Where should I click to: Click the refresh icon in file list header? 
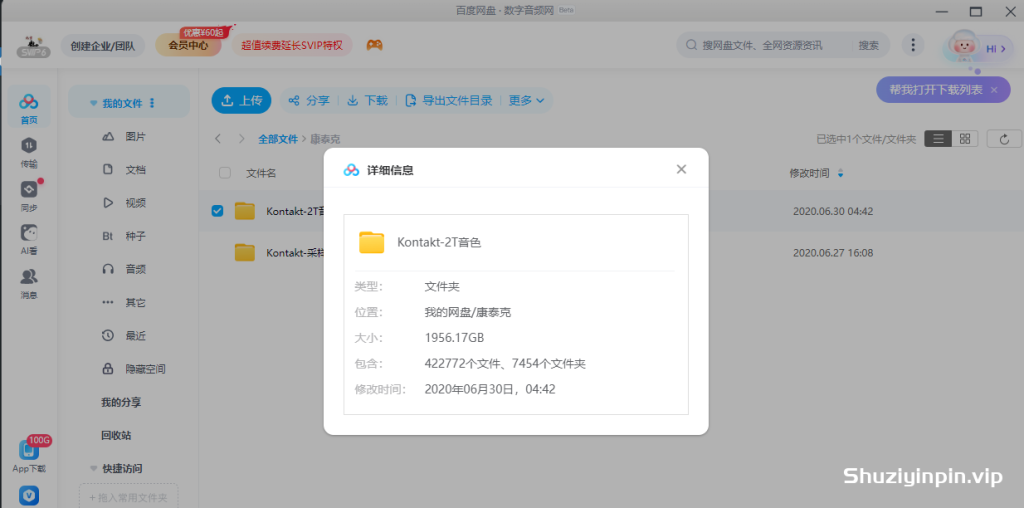pyautogui.click(x=1004, y=138)
